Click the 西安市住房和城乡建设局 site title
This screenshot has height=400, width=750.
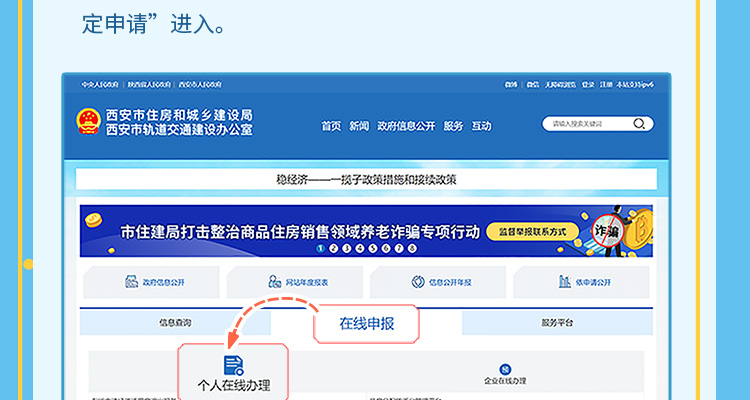[x=179, y=115]
